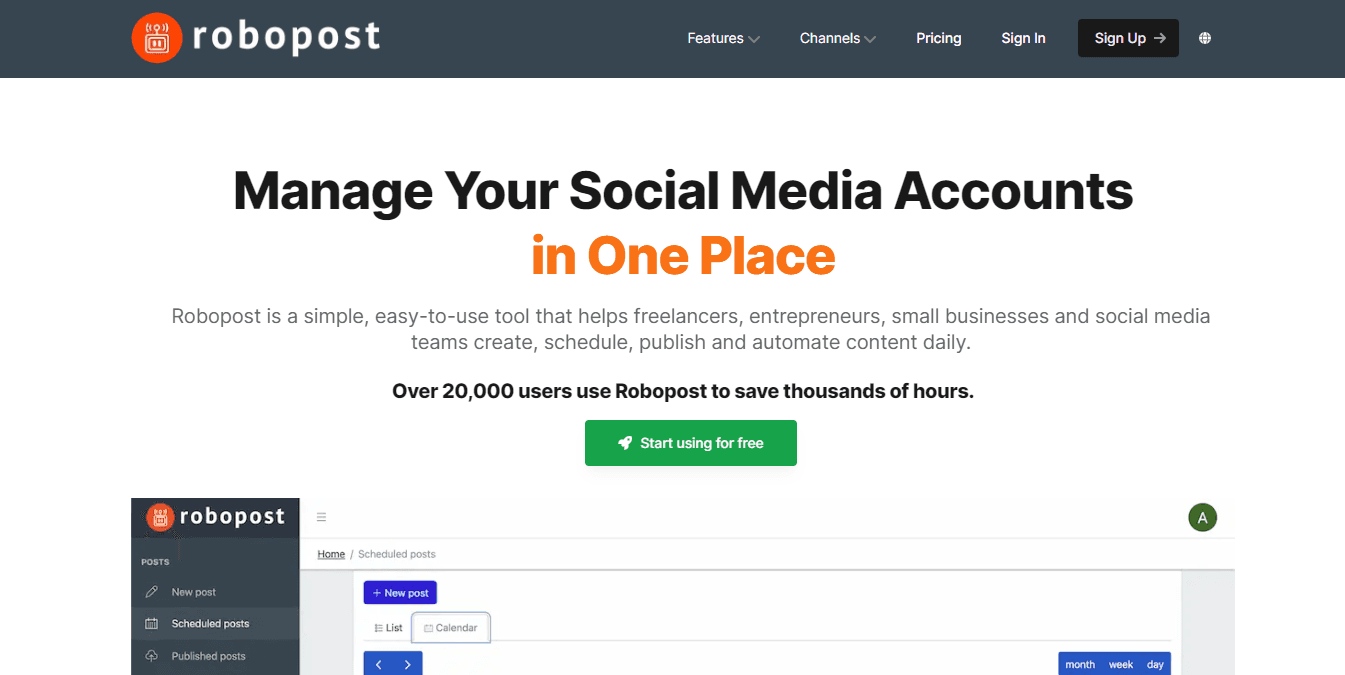Viewport: 1345px width, 675px height.
Task: Switch to the List tab
Action: (x=388, y=628)
